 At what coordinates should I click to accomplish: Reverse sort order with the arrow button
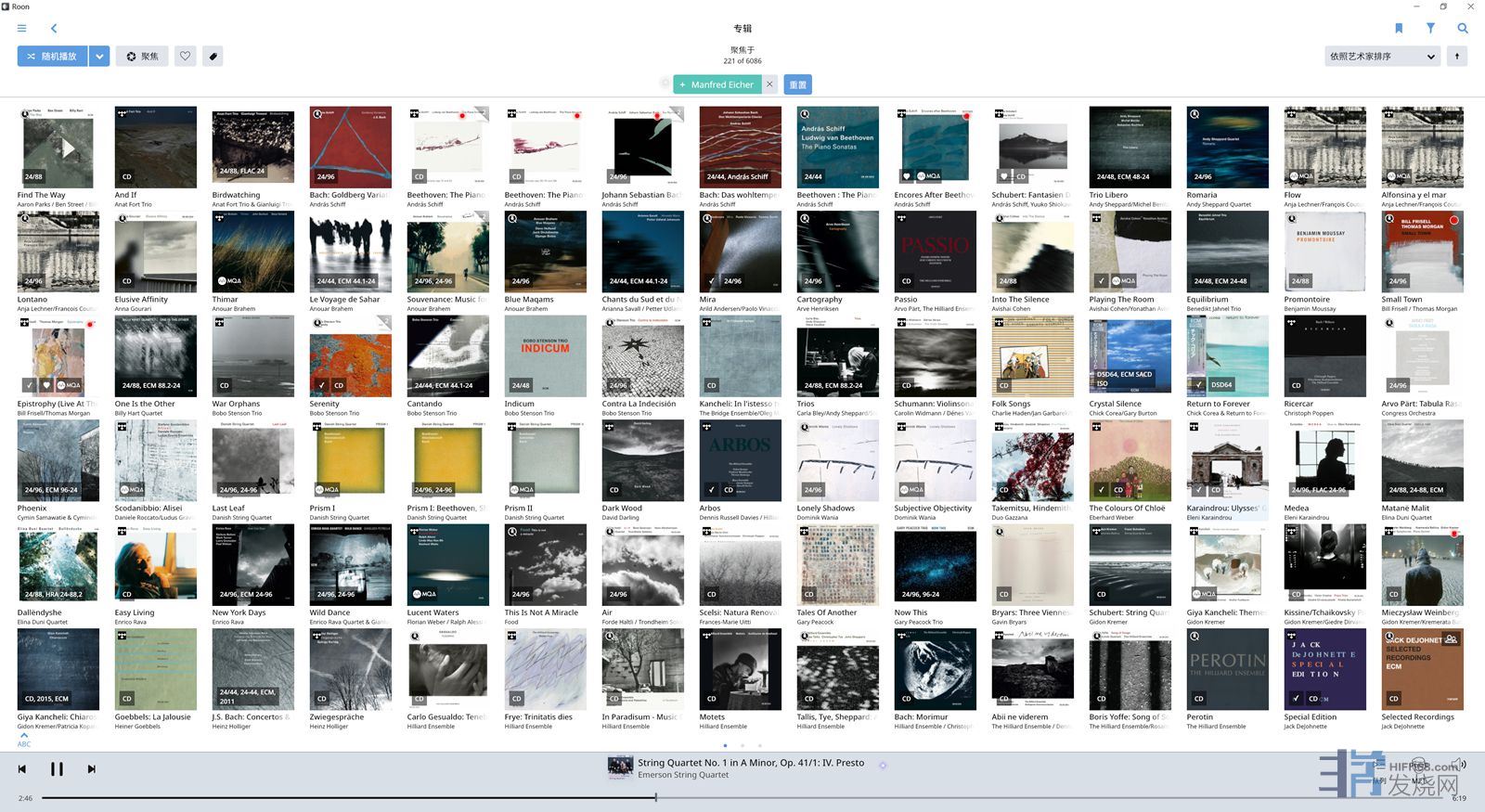point(1457,57)
